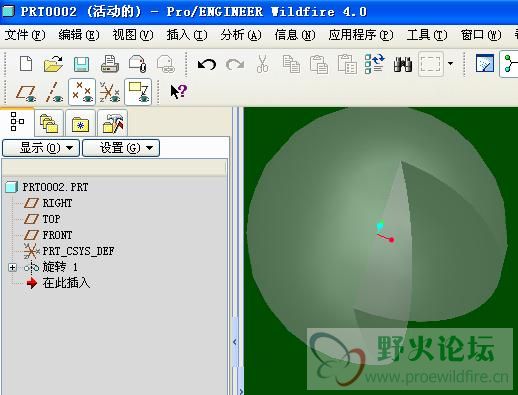Open the 分析(A) menu
The height and width of the screenshot is (395, 518).
(241, 35)
